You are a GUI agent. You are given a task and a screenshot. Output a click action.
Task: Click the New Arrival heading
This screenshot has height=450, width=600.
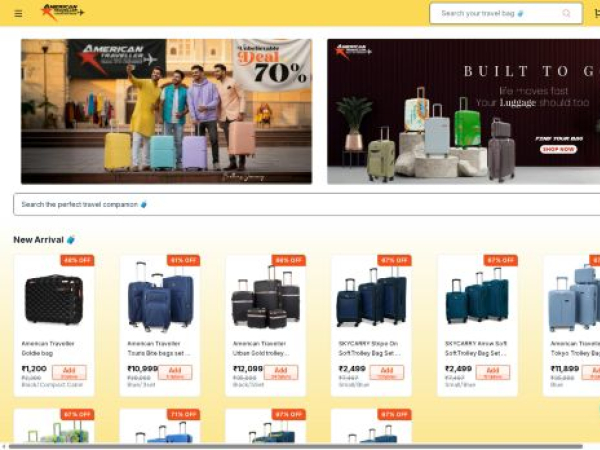tap(38, 240)
